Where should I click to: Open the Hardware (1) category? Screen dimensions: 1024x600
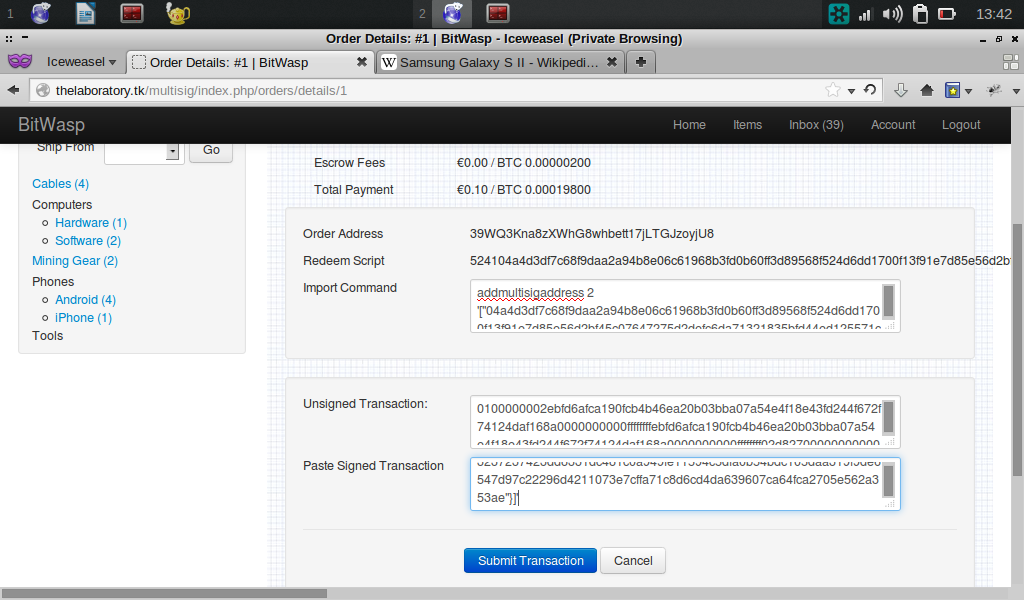(91, 223)
